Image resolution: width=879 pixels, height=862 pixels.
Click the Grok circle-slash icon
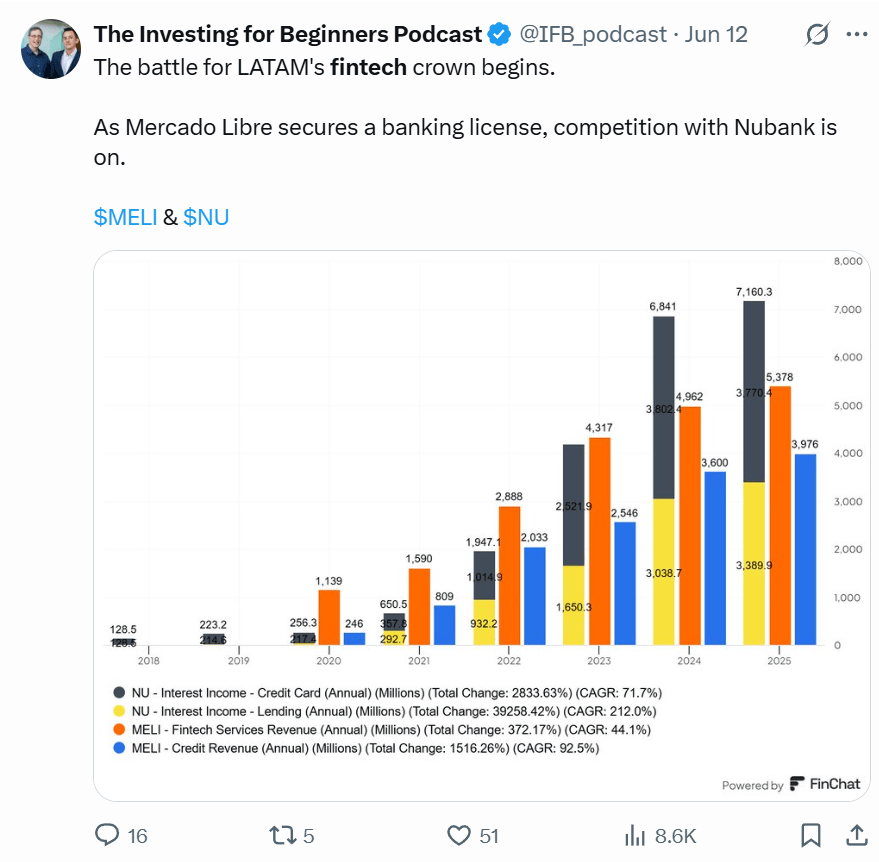click(x=817, y=35)
